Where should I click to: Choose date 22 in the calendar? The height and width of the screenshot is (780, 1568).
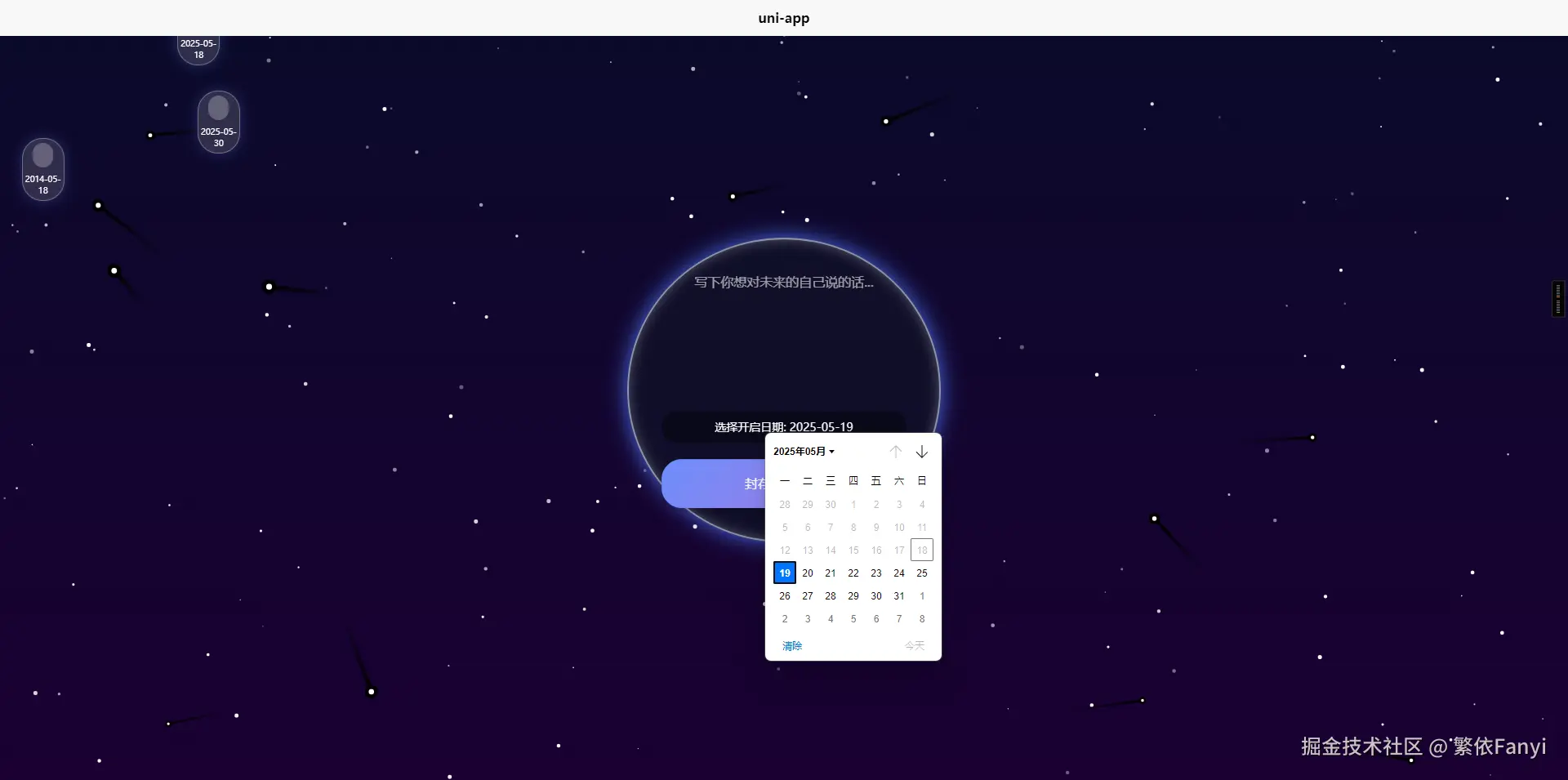point(853,573)
